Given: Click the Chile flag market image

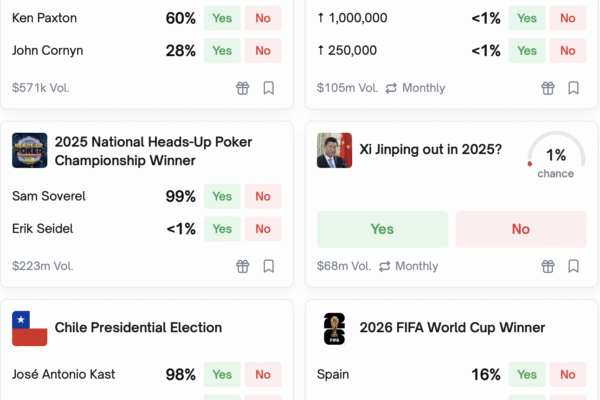Looking at the screenshot, I should tap(30, 328).
